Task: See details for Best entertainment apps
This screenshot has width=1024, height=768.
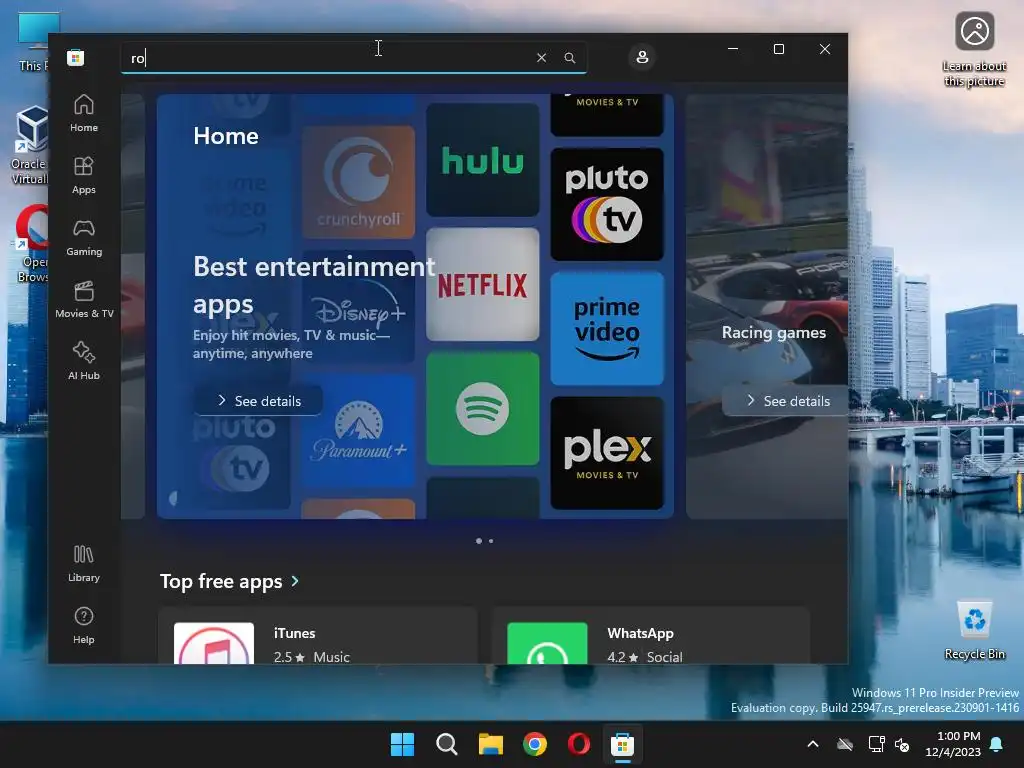Action: point(259,401)
